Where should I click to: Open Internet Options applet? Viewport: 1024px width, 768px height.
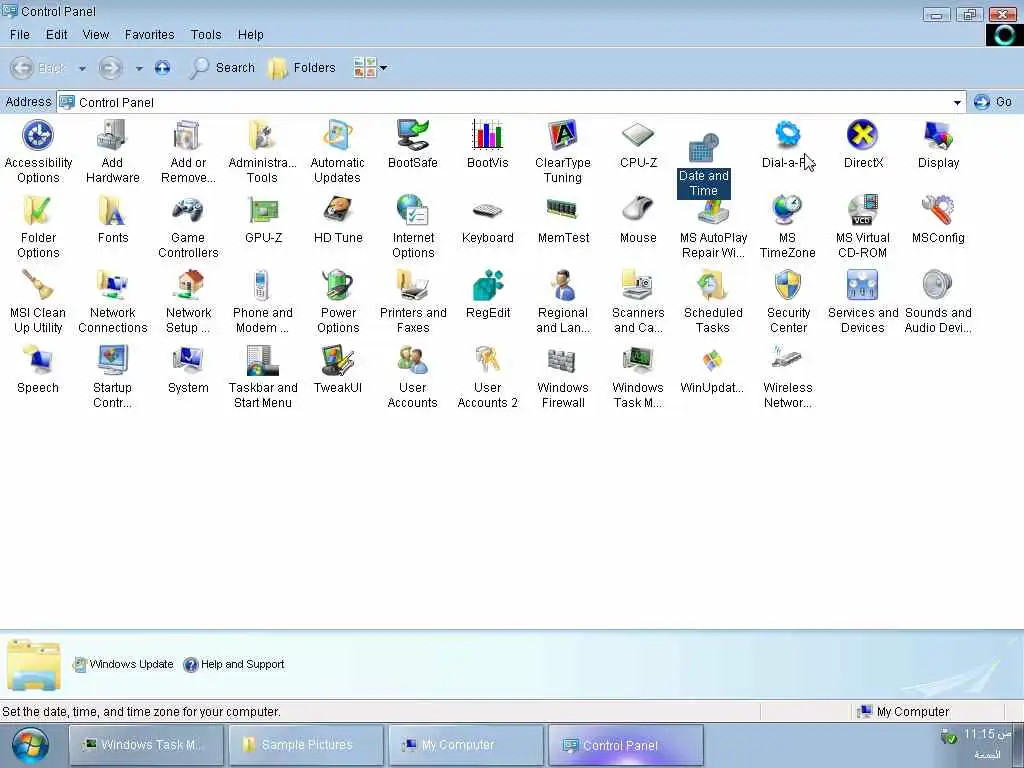pos(413,227)
